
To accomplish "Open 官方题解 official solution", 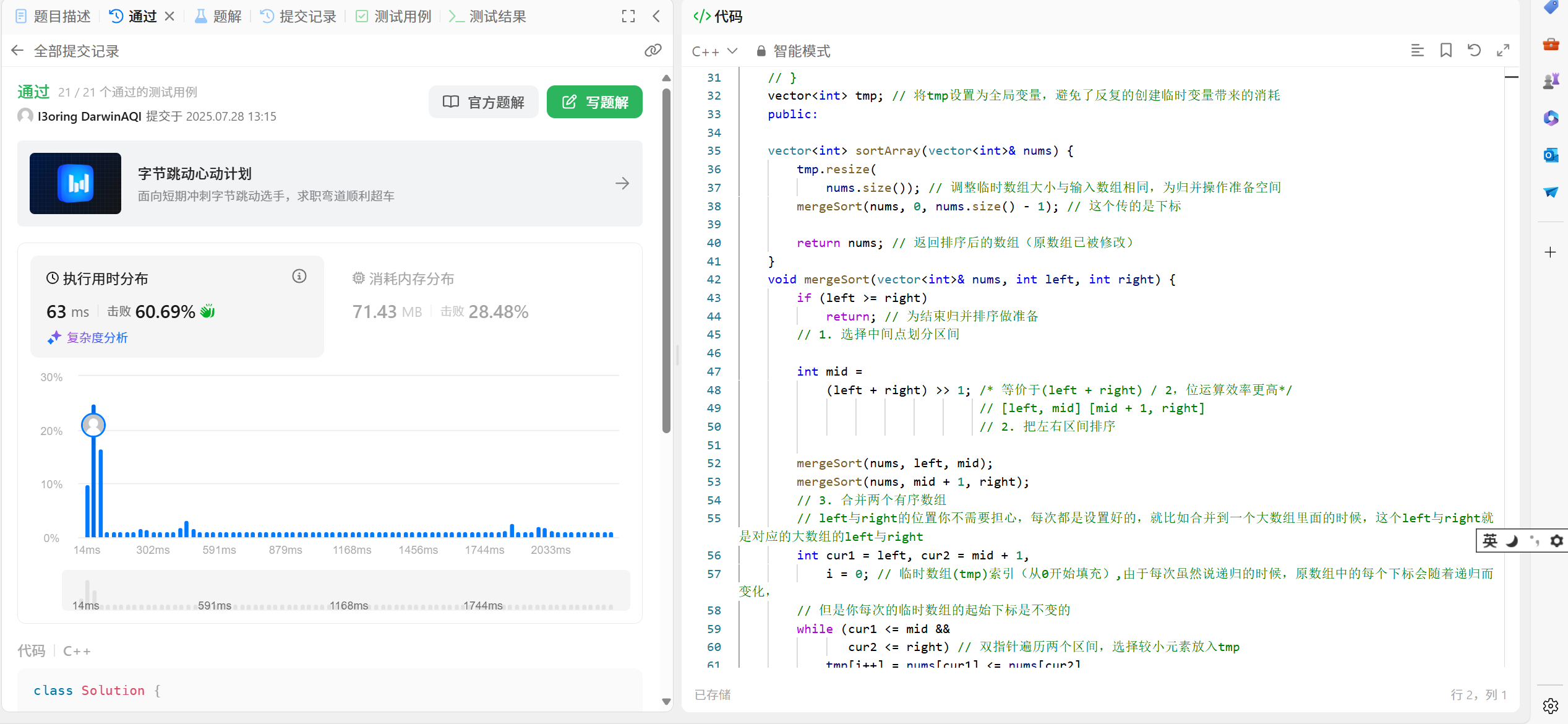I will tap(483, 102).
